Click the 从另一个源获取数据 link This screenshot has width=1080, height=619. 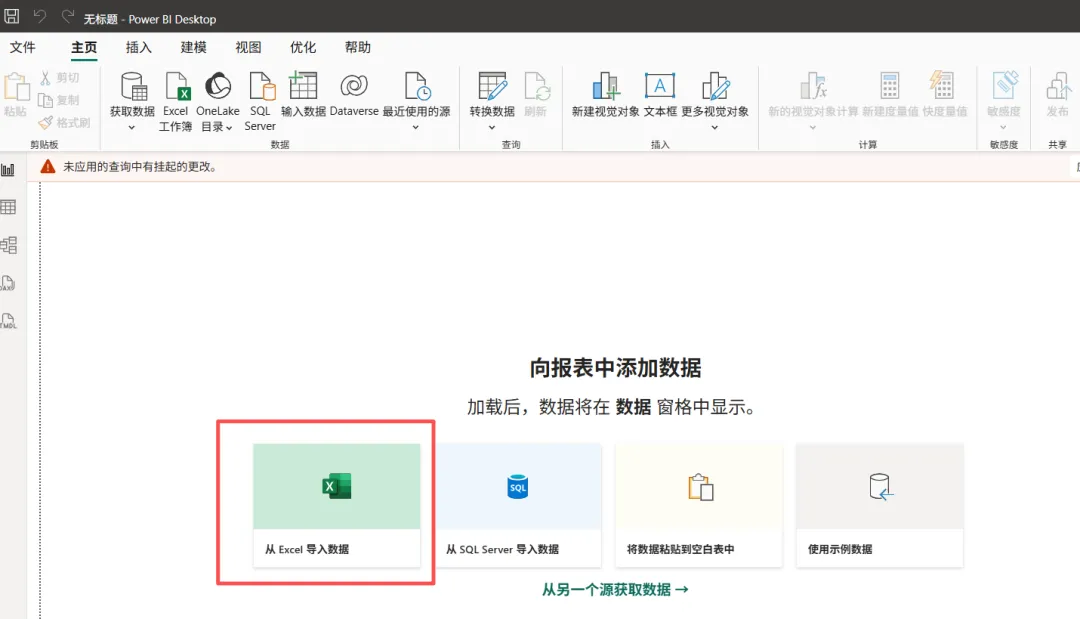[x=615, y=589]
